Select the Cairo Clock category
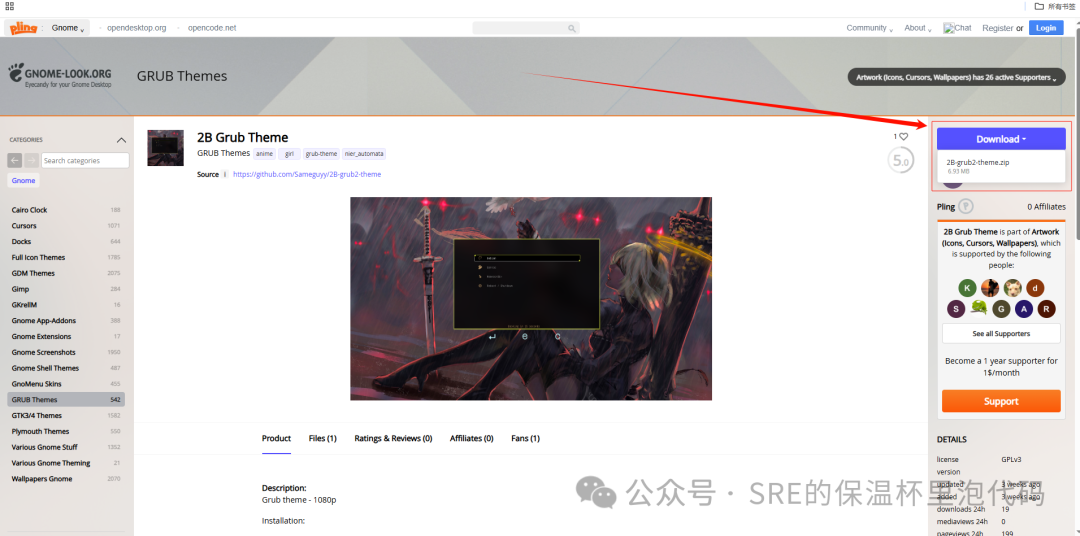This screenshot has width=1080, height=536. coord(66,210)
